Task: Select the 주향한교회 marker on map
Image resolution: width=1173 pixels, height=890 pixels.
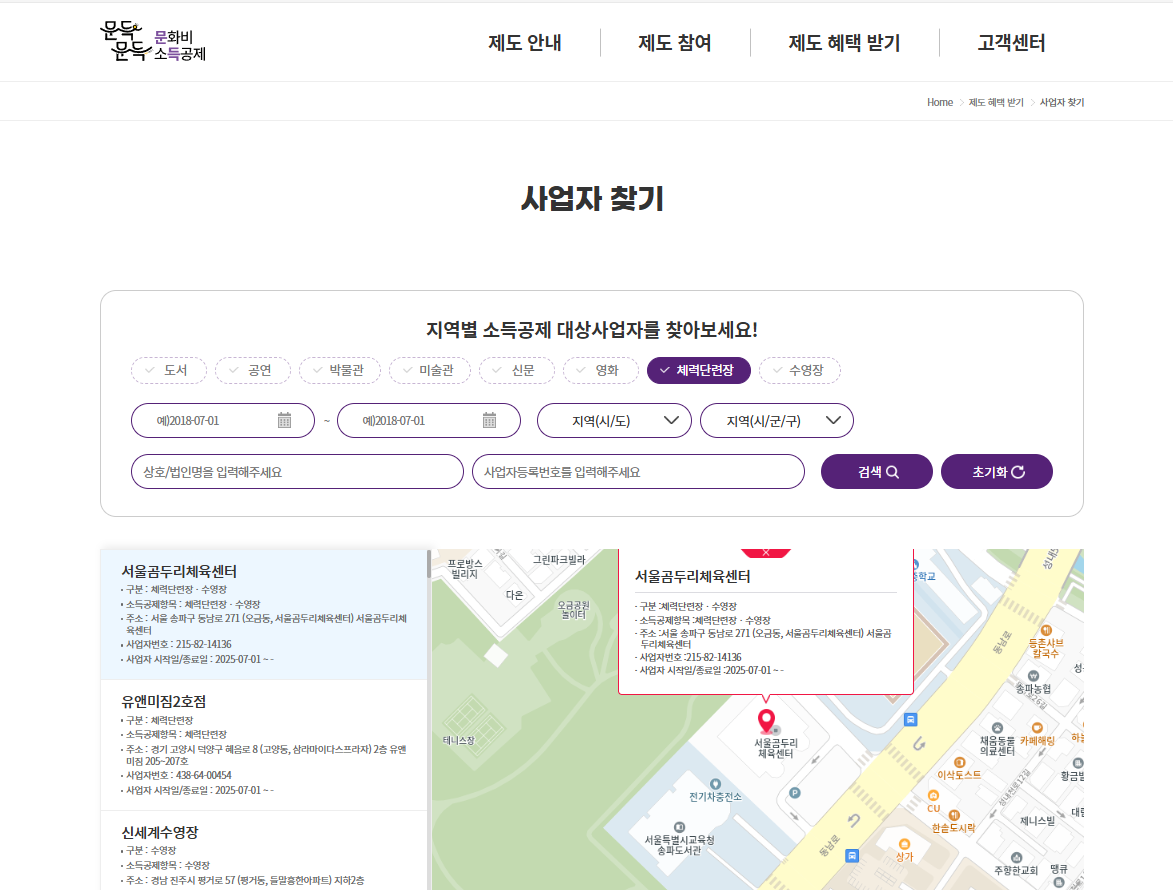Action: click(1016, 858)
